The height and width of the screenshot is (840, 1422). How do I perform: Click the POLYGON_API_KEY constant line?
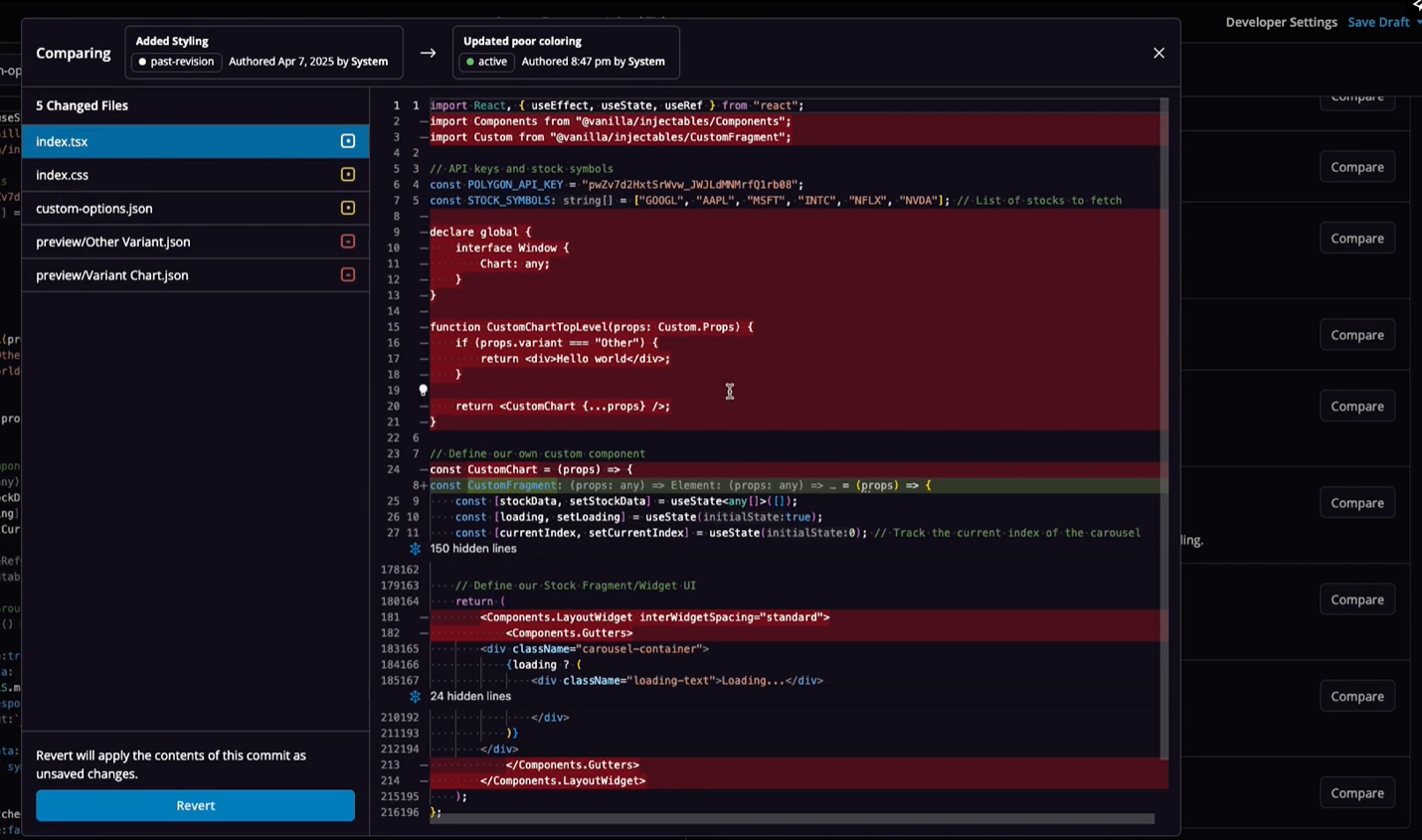[617, 185]
